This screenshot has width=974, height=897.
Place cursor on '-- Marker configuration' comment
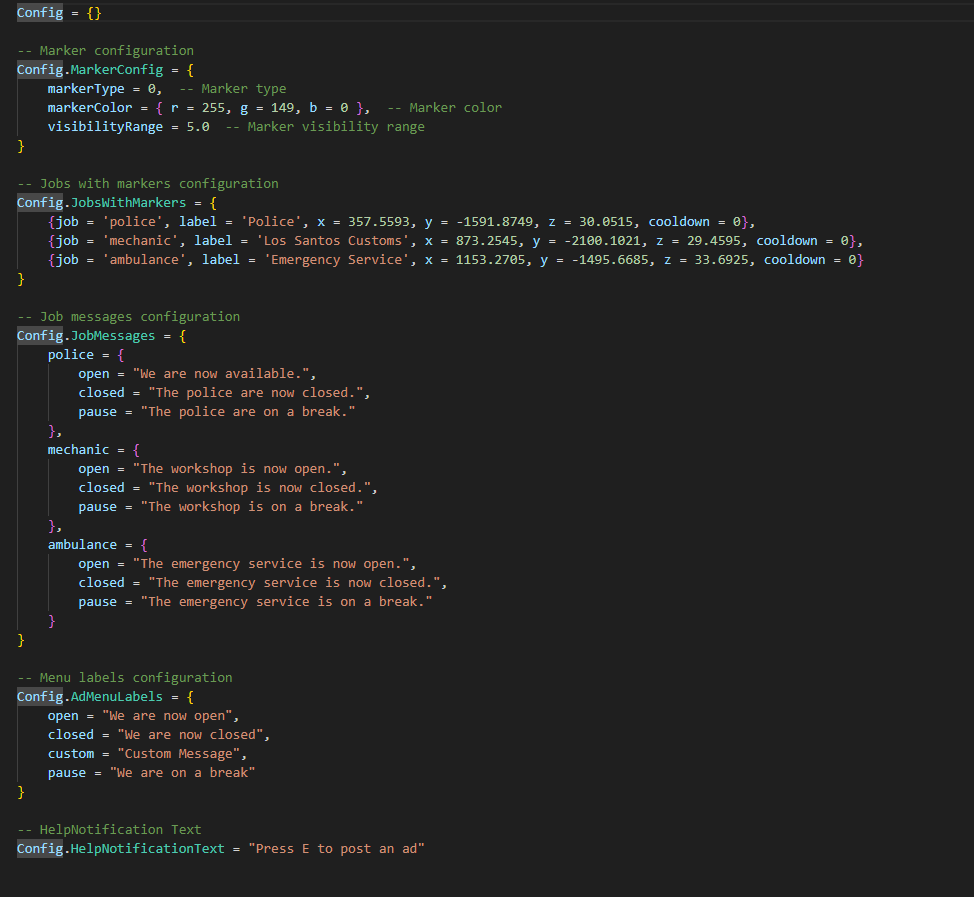(105, 50)
